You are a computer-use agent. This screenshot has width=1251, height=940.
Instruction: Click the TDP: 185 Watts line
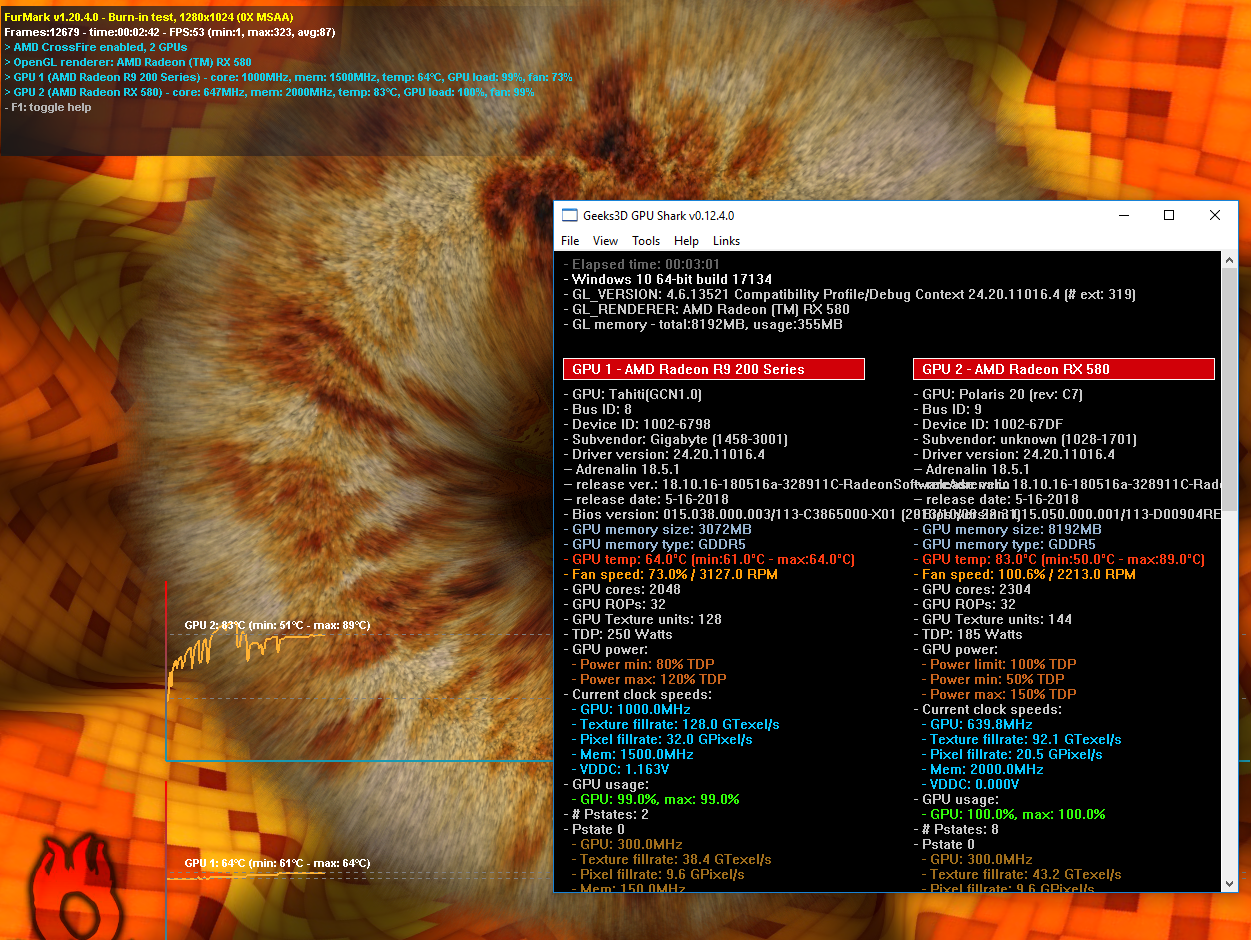pos(968,634)
